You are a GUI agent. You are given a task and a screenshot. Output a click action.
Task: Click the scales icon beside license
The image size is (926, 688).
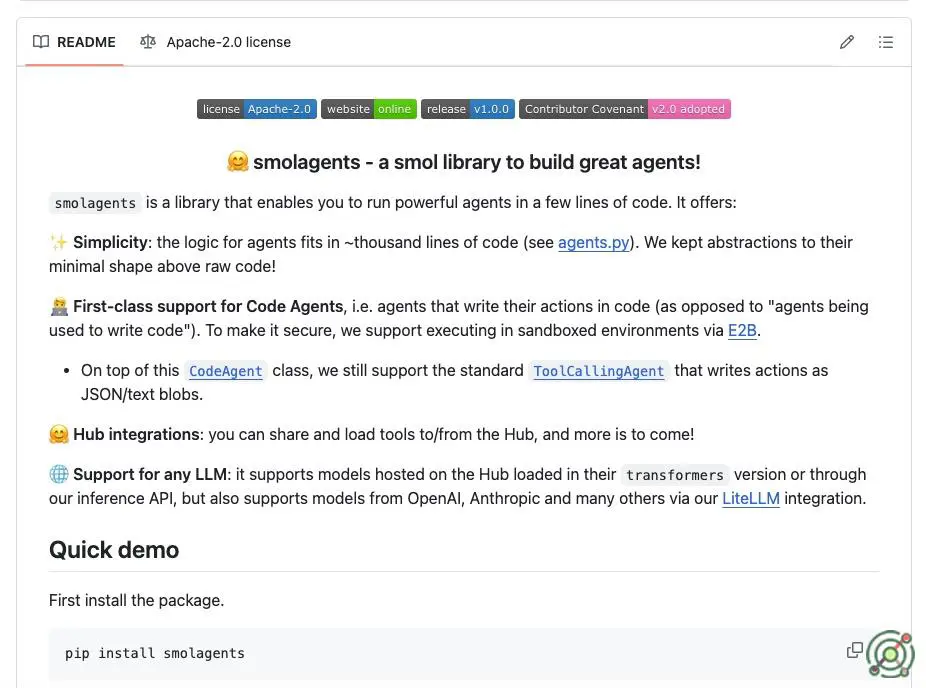tap(148, 42)
